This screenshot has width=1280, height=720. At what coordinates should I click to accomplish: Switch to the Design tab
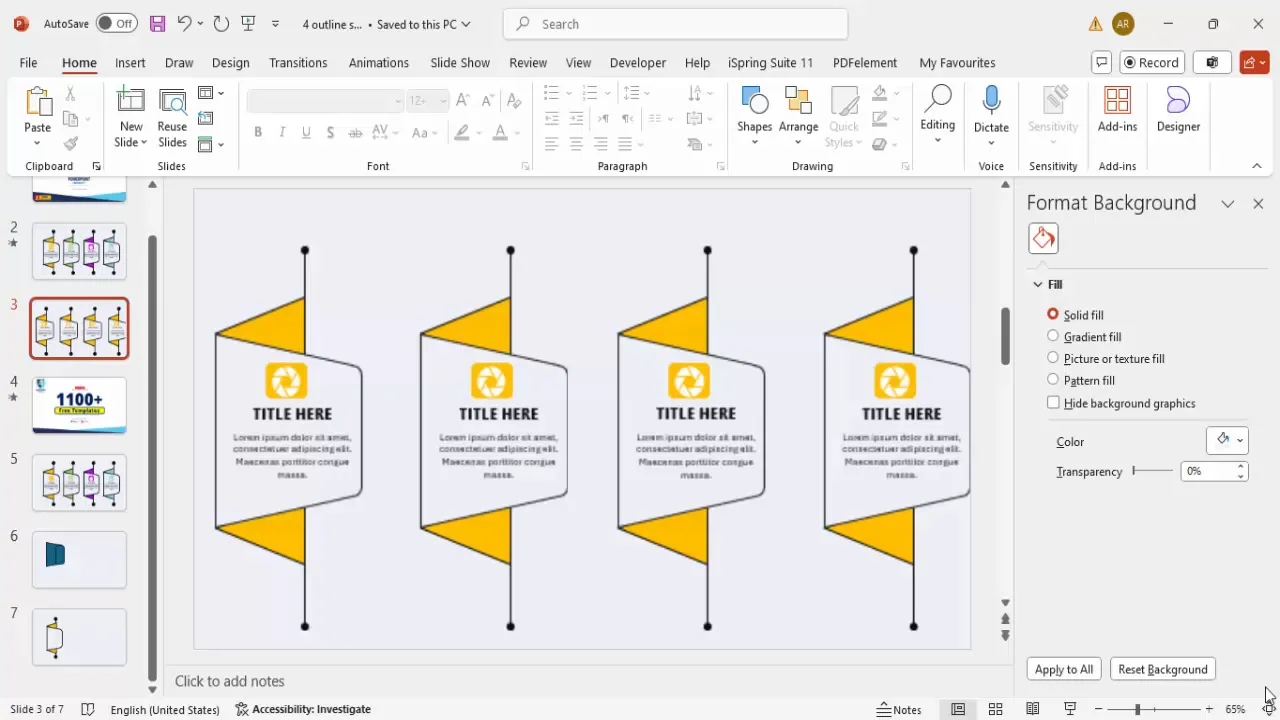click(230, 62)
